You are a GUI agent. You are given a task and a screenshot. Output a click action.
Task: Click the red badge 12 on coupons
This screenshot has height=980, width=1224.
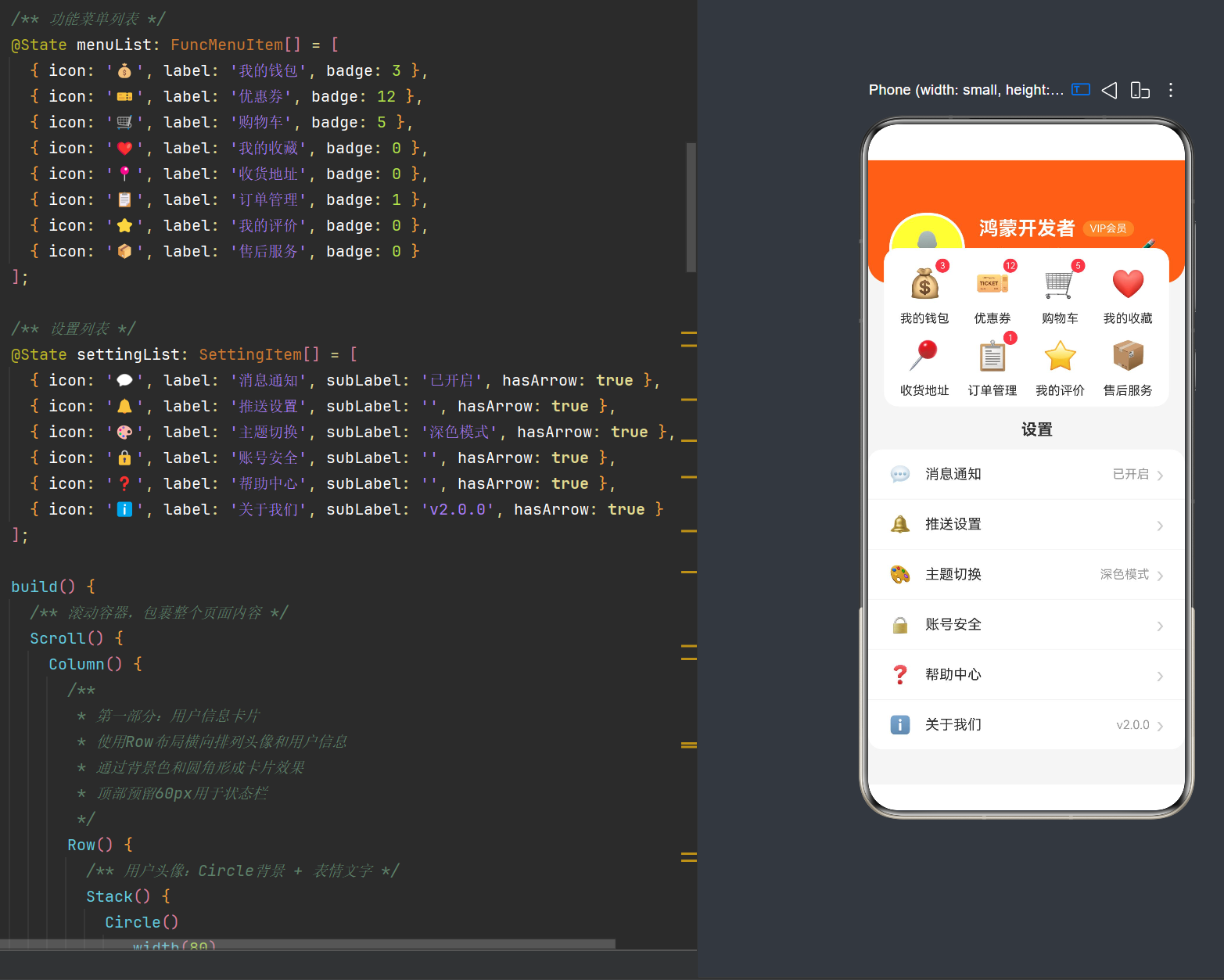click(1010, 266)
